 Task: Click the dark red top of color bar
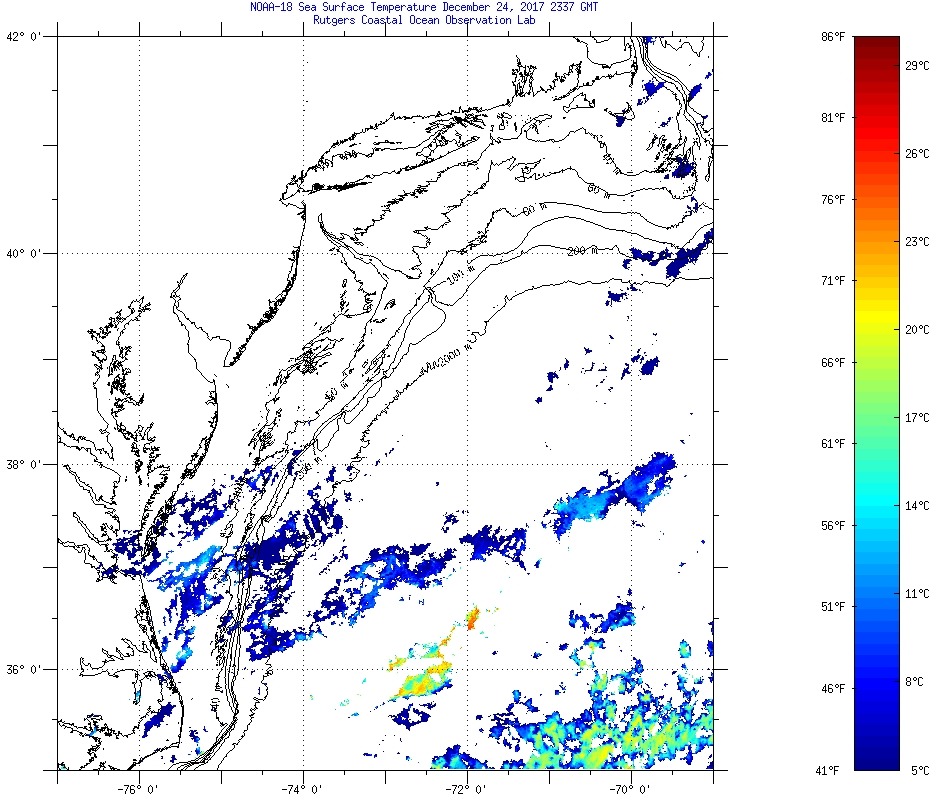tap(877, 45)
